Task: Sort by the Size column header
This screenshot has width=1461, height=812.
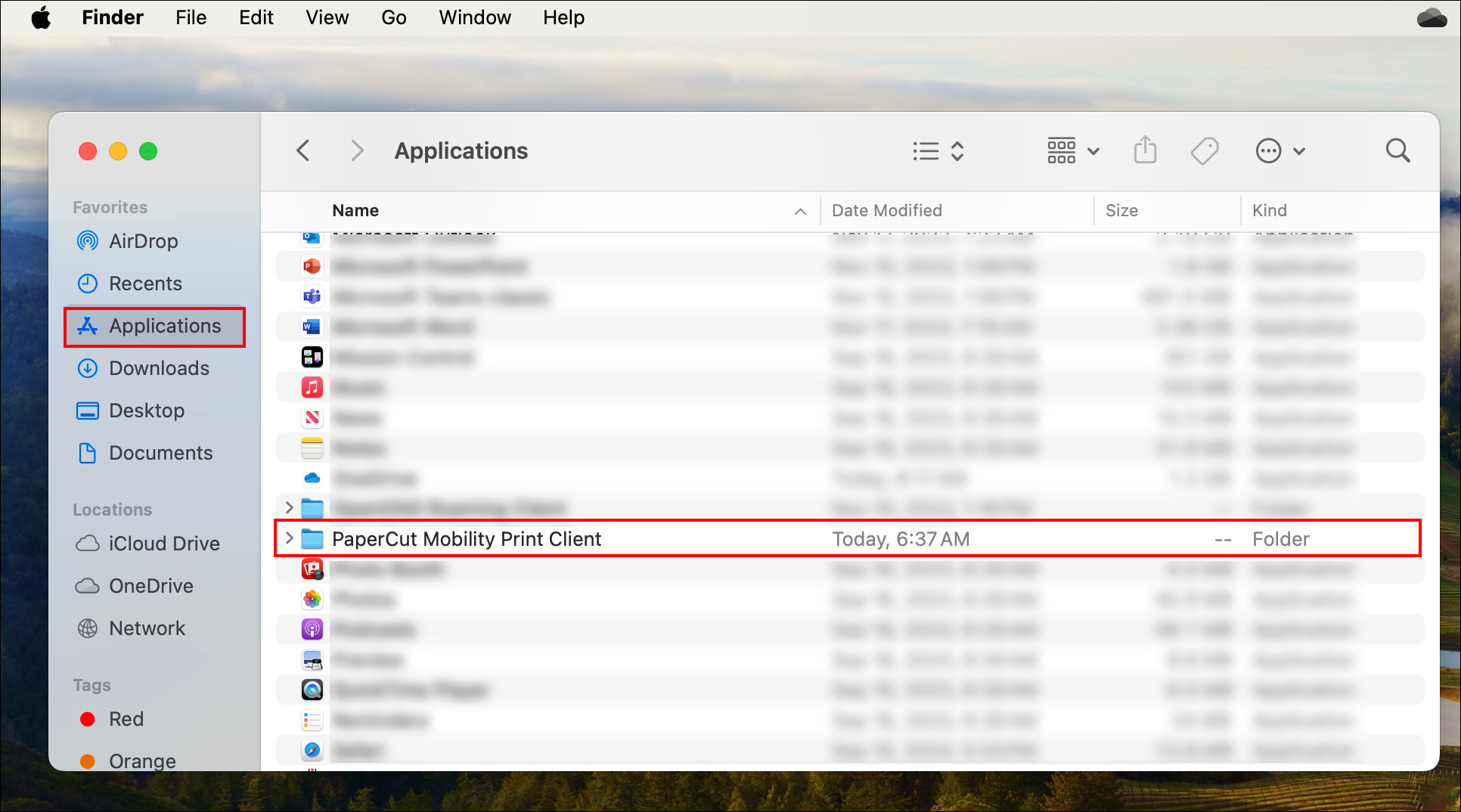Action: 1121,211
